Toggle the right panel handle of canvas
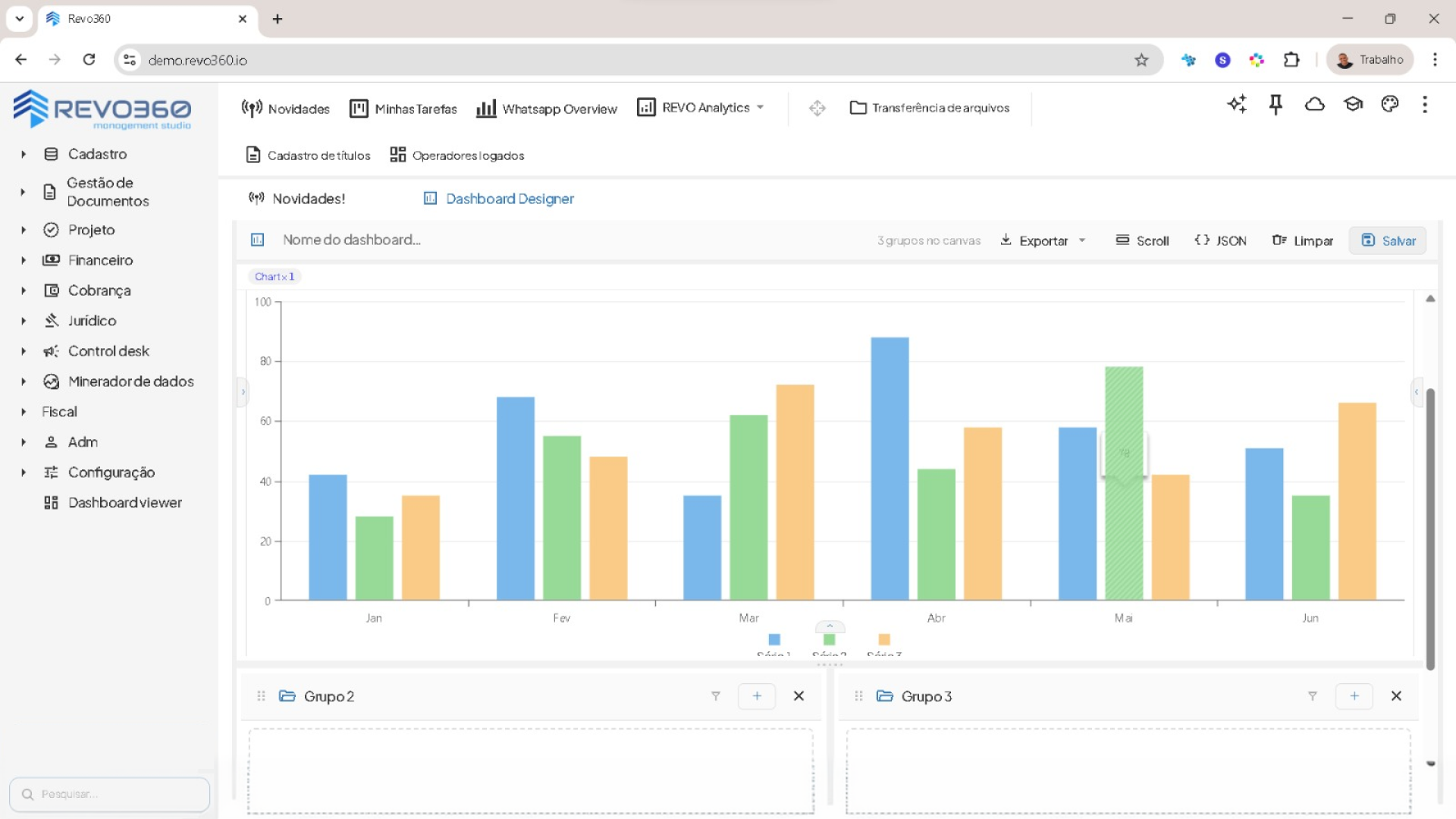The width and height of the screenshot is (1456, 819). click(x=1416, y=392)
